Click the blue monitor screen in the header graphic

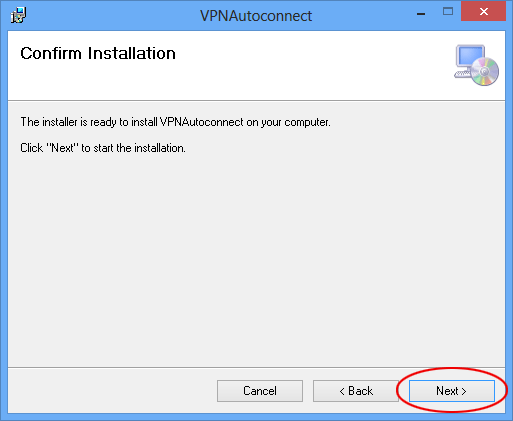(x=470, y=56)
